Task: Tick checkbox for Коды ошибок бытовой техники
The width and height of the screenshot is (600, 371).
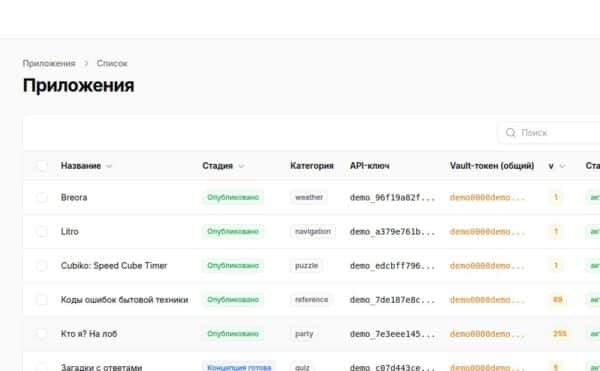Action: (x=42, y=299)
